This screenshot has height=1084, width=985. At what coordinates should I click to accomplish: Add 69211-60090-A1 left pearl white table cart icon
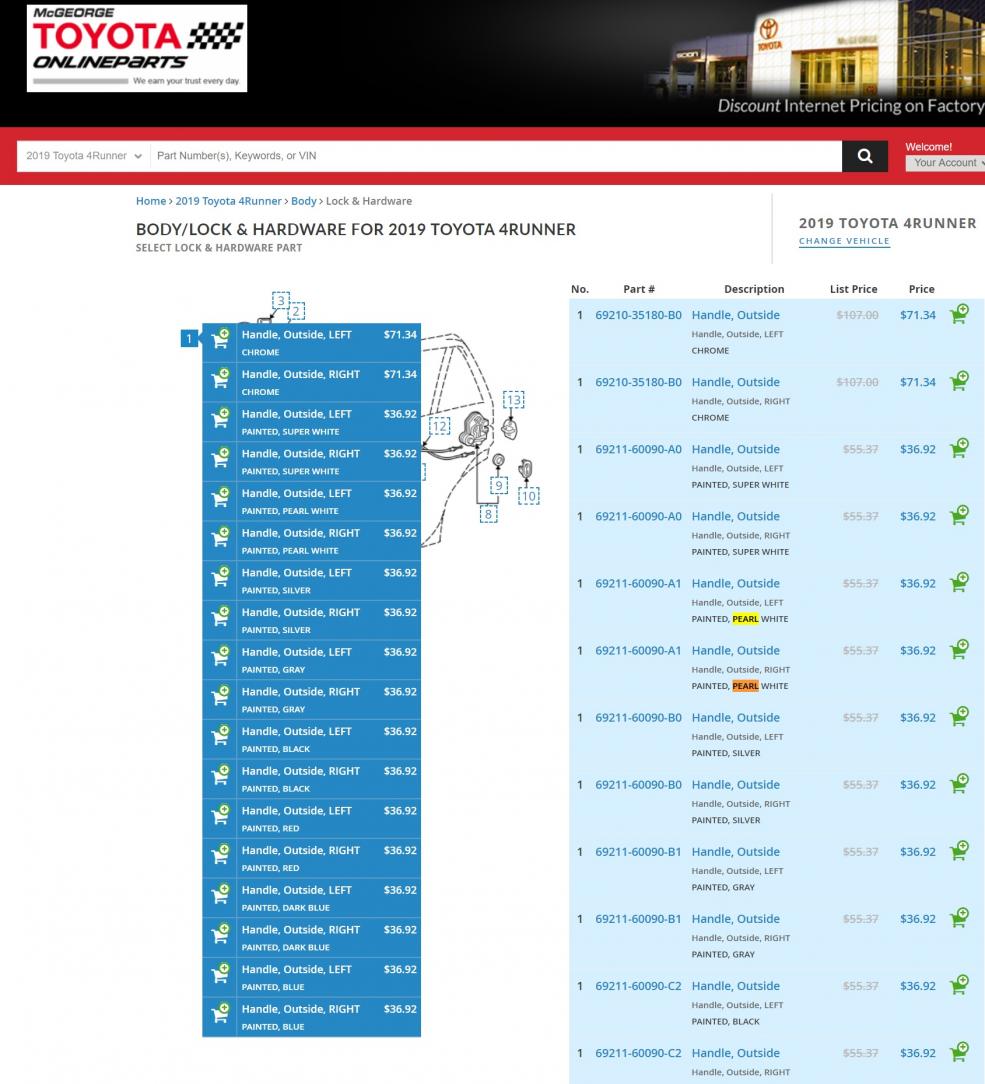tap(959, 582)
